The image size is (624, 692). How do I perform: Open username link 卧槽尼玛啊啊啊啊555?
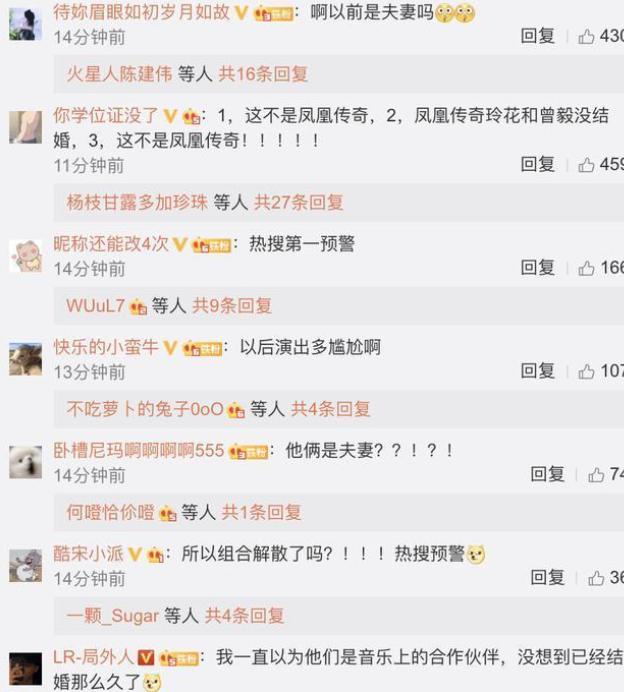click(139, 451)
